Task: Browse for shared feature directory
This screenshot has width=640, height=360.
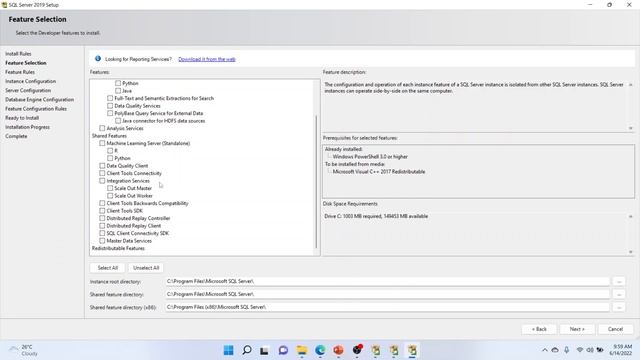Action: [619, 294]
